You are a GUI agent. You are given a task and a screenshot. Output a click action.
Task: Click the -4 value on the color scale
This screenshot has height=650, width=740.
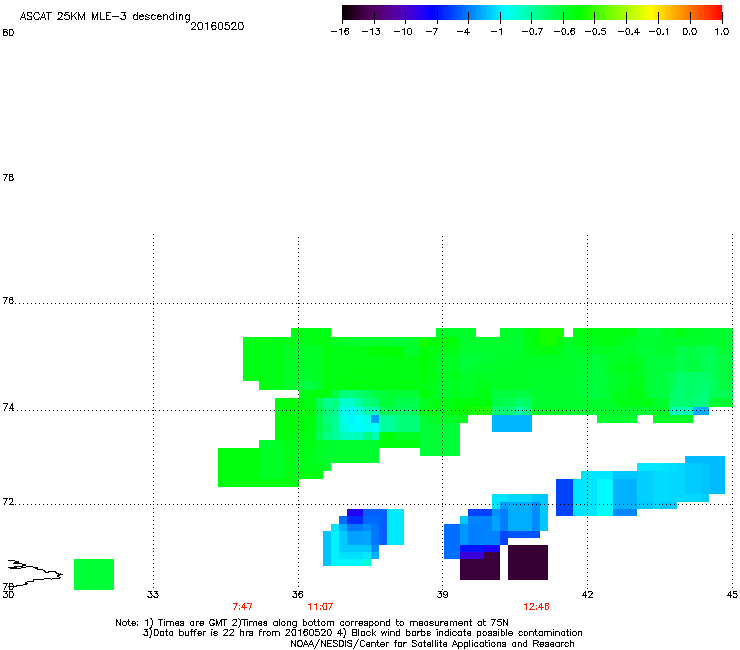click(463, 32)
